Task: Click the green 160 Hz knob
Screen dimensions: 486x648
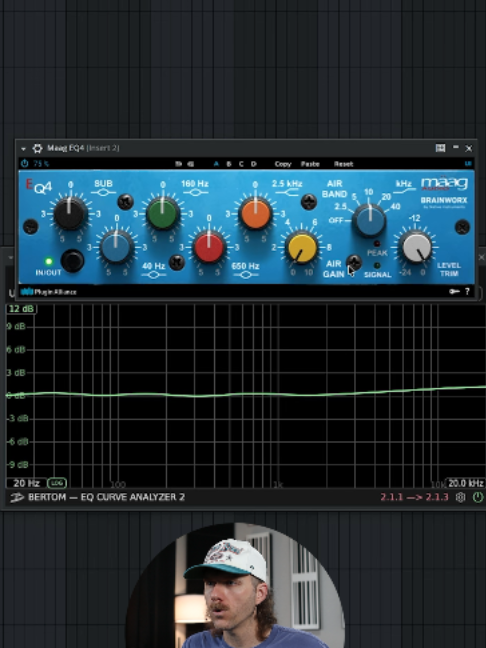Action: pos(162,213)
